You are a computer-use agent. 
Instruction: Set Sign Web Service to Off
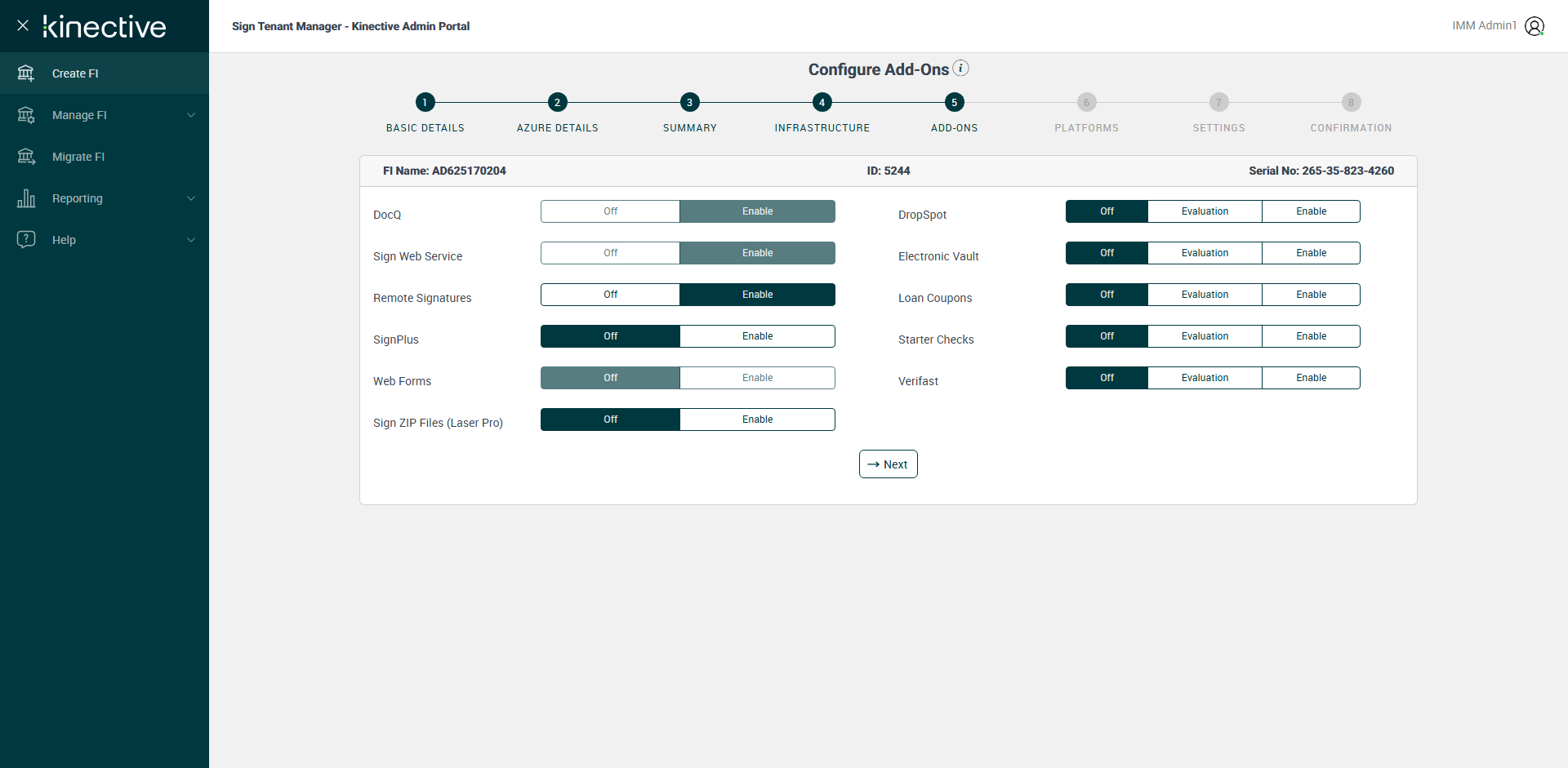[x=610, y=253]
